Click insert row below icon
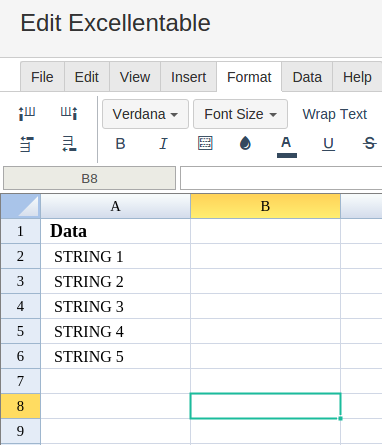Viewport: 382px width, 445px height. click(69, 144)
